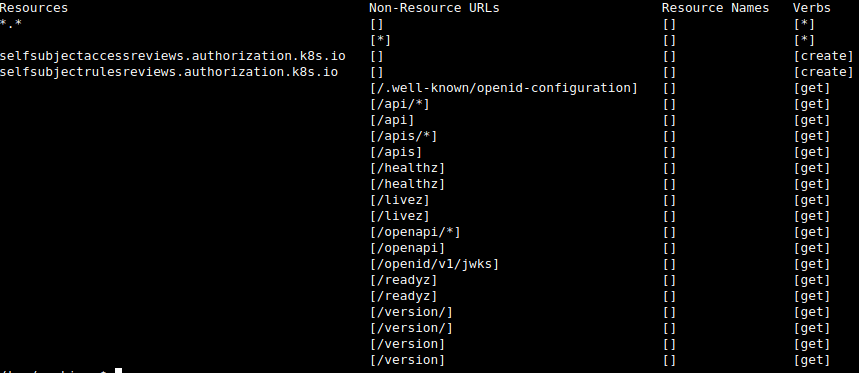Click the [create] verb for selfsubjectaccessreviews
This screenshot has width=859, height=373.
[823, 56]
